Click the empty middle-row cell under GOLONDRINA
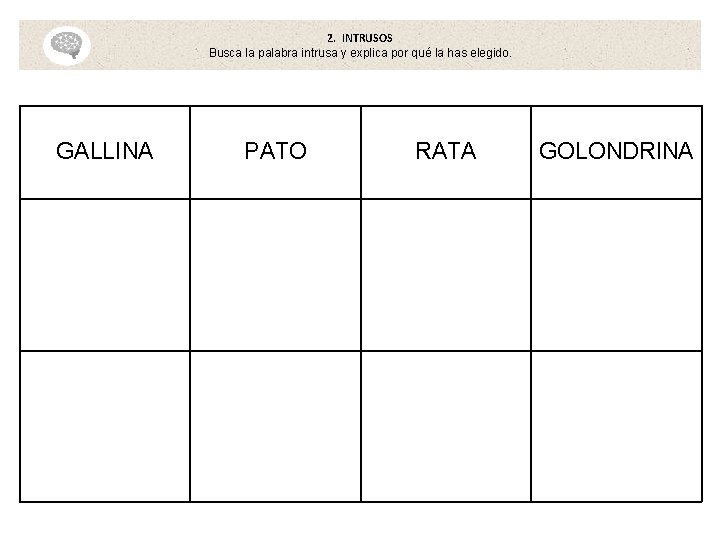Viewport: 720px width, 540px height. coord(615,275)
